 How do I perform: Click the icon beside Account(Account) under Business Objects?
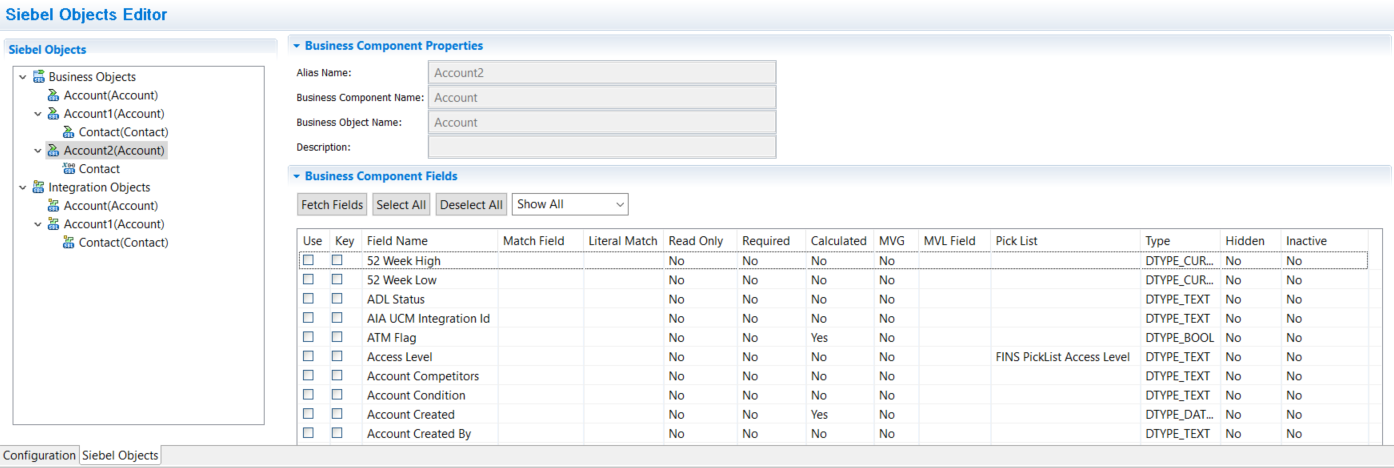[x=54, y=95]
